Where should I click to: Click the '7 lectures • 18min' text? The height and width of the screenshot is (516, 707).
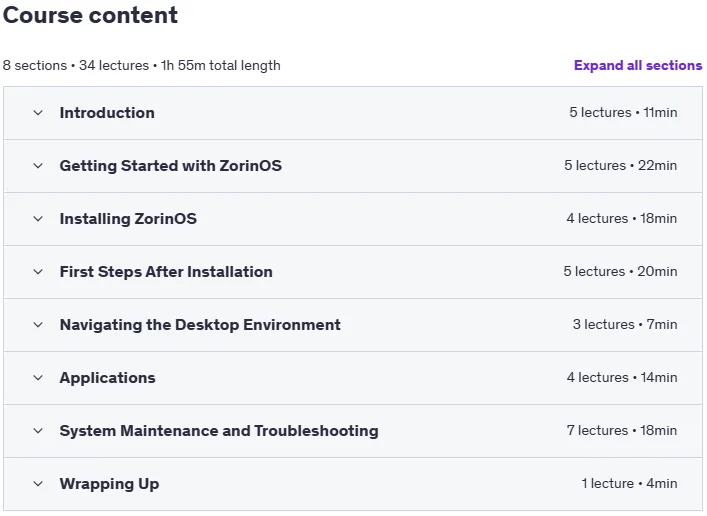[x=622, y=430]
